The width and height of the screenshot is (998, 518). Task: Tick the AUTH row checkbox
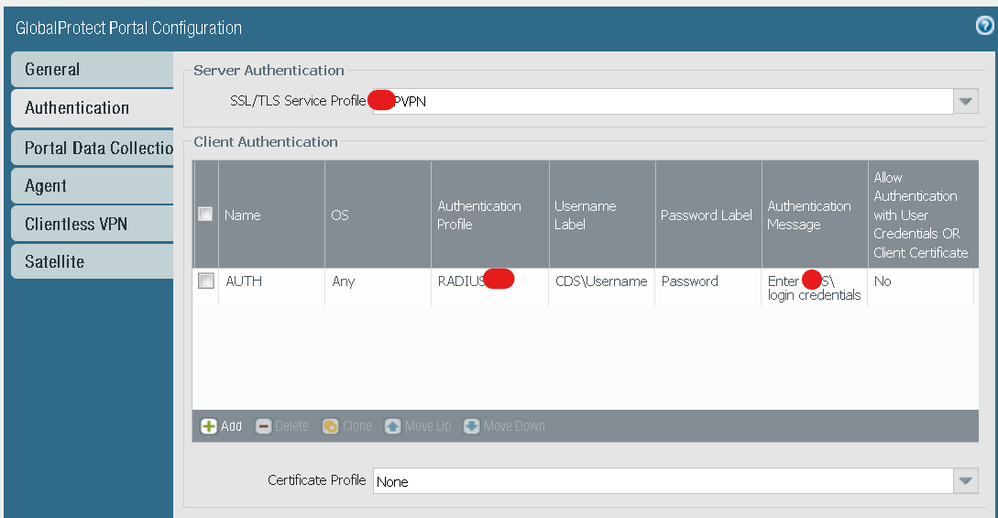click(x=206, y=282)
